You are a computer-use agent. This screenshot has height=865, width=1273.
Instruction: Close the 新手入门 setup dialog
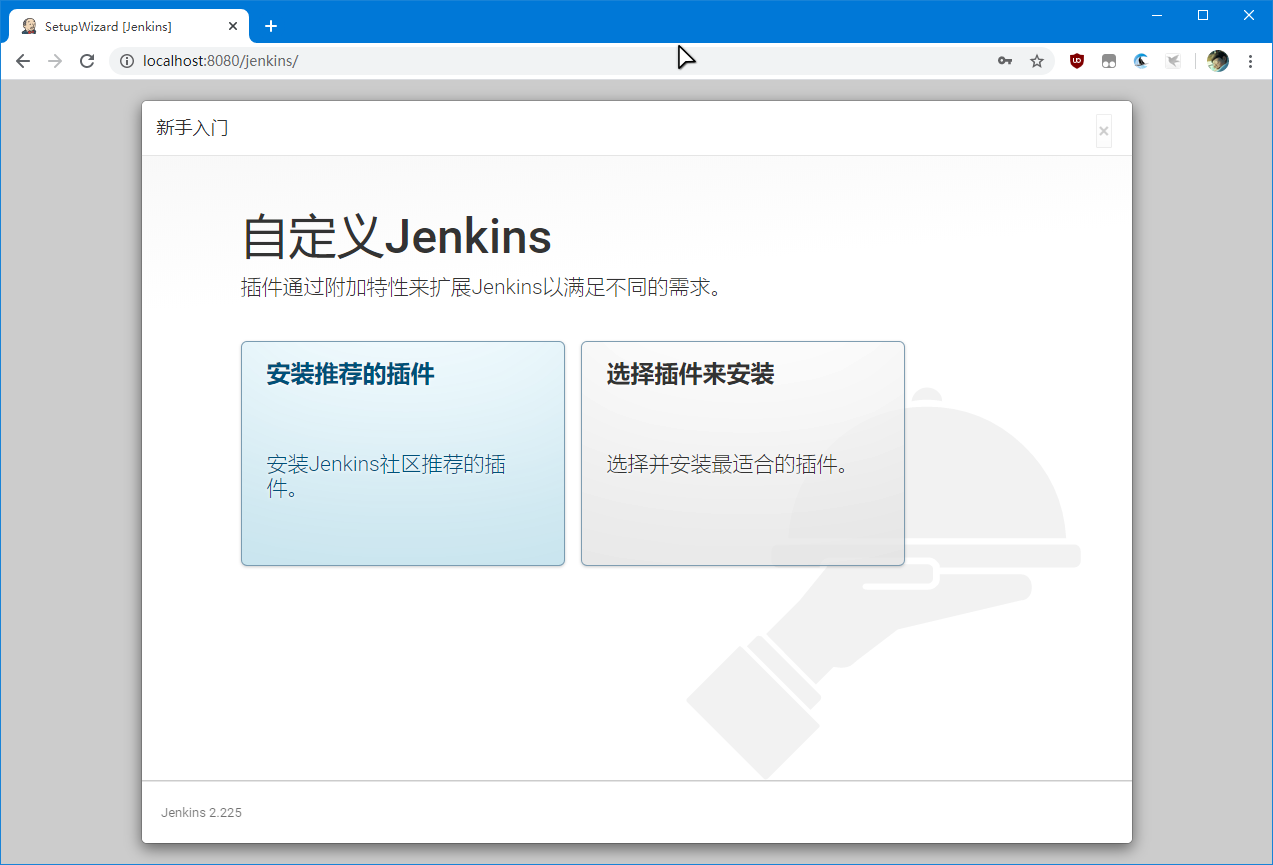coord(1104,131)
